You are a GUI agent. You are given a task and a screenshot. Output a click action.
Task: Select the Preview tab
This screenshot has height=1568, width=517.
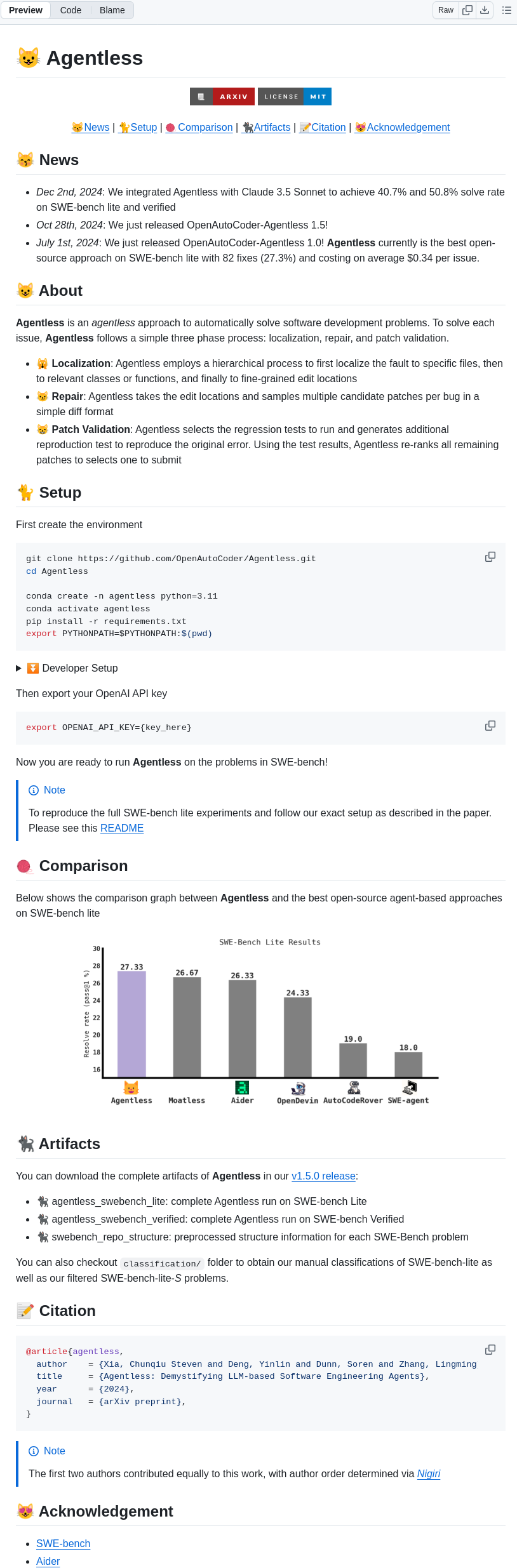[x=25, y=10]
